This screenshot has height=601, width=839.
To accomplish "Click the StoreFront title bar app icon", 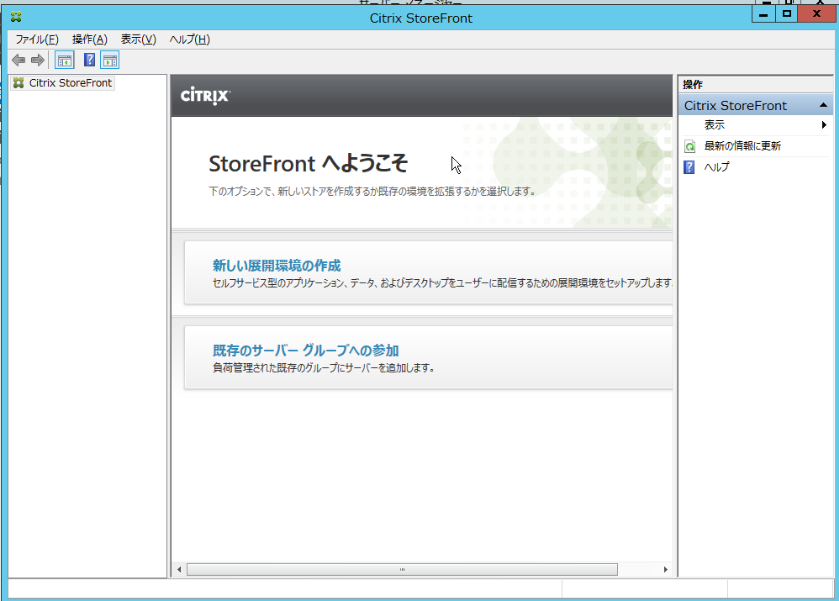I will coord(16,18).
